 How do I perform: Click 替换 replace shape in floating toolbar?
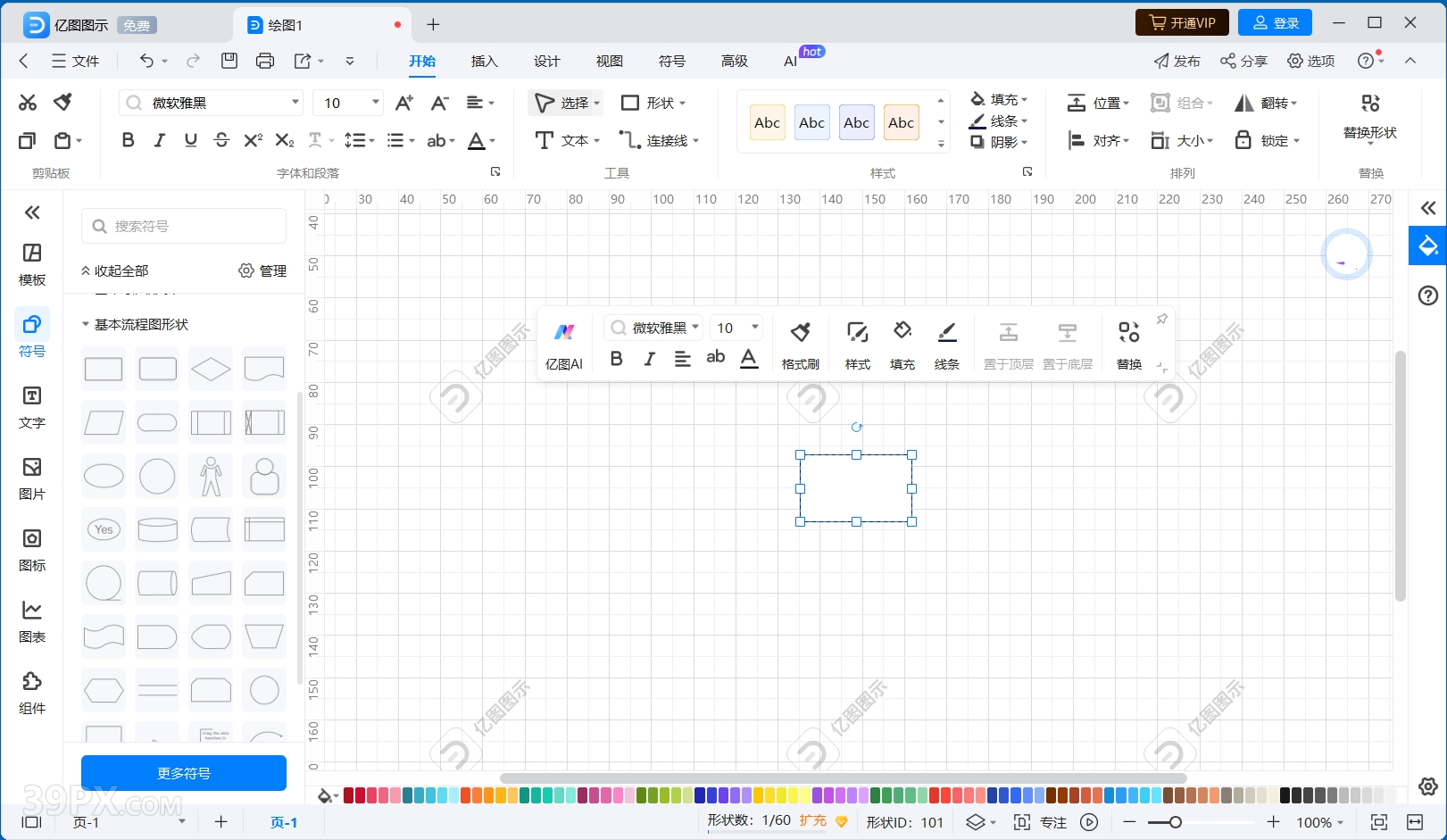tap(1129, 346)
